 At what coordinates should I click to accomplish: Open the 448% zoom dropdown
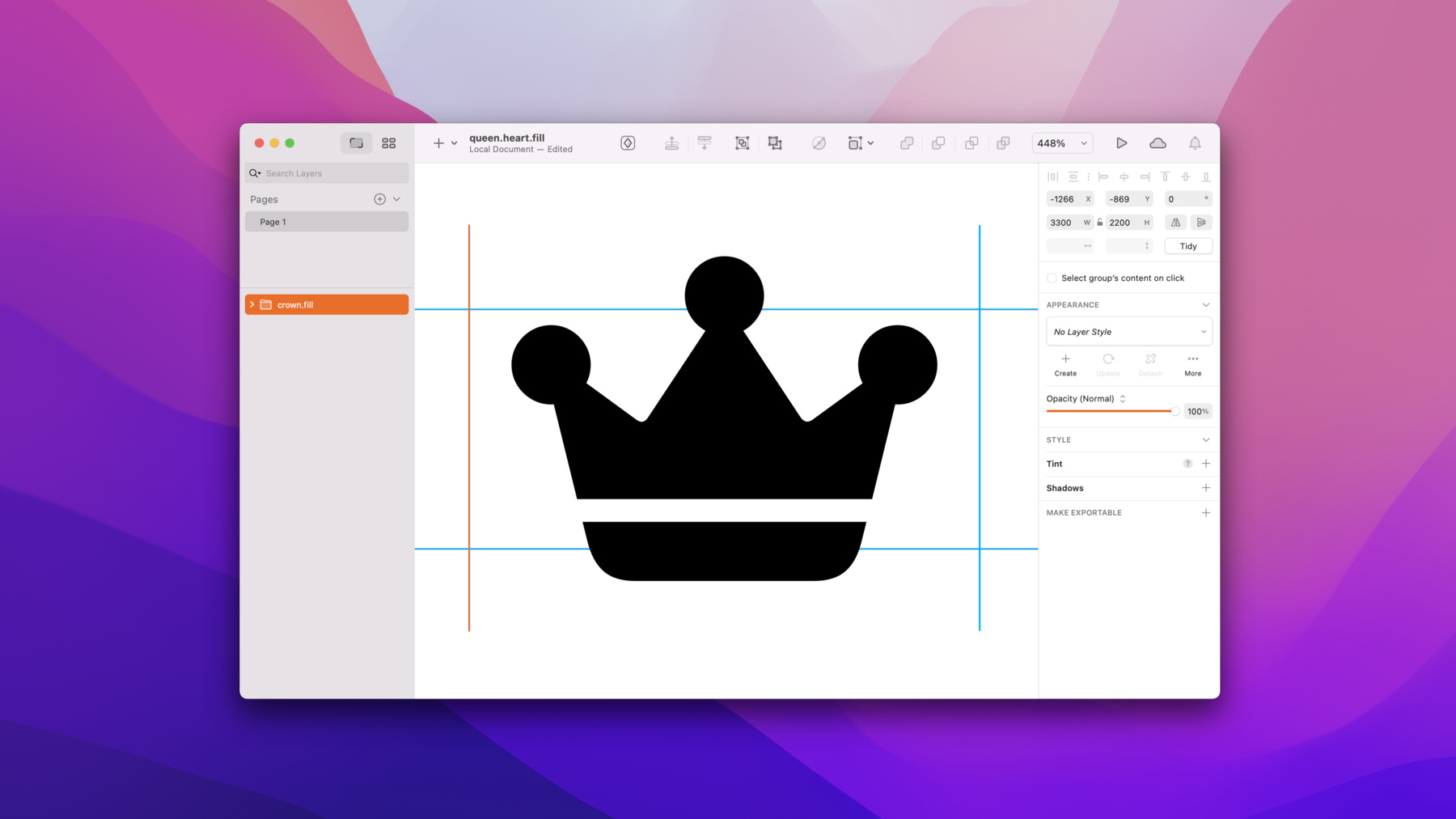pyautogui.click(x=1062, y=143)
